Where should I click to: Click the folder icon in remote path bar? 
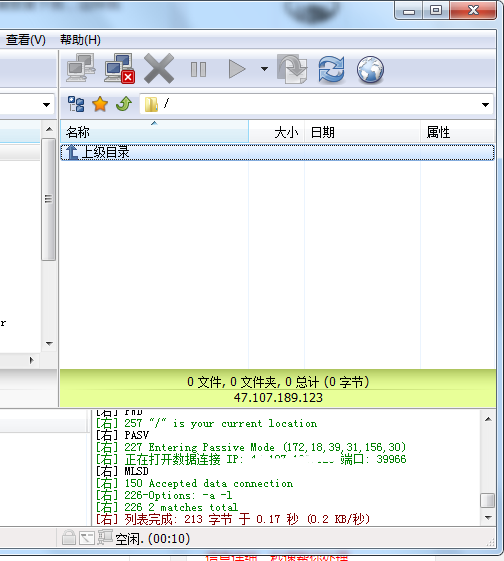[151, 104]
